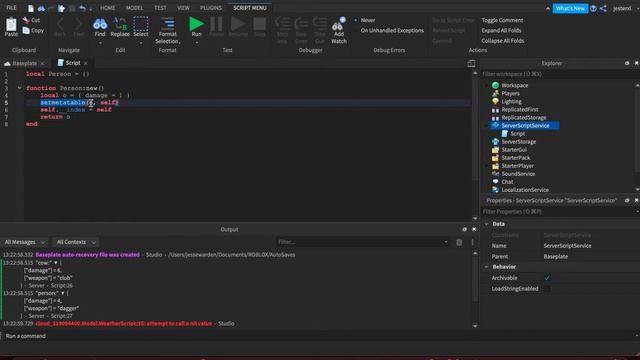Click the Cut scissors icon

(x=26, y=19)
